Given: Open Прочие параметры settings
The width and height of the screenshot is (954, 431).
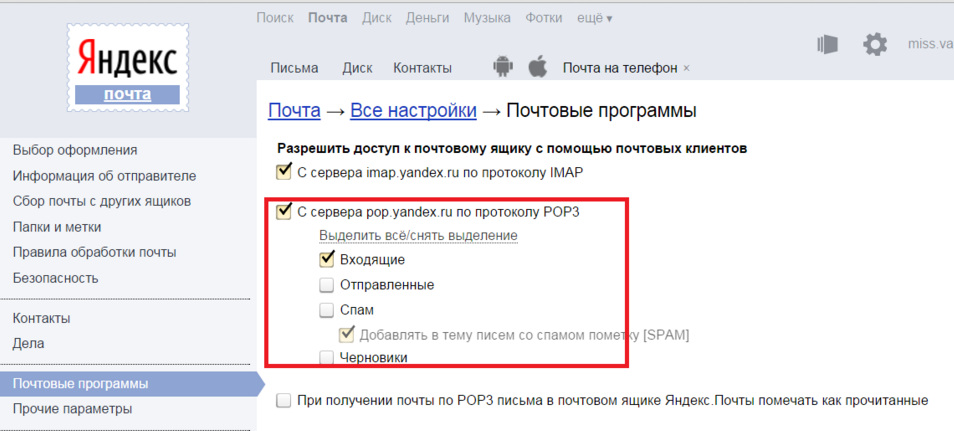Looking at the screenshot, I should (x=72, y=408).
